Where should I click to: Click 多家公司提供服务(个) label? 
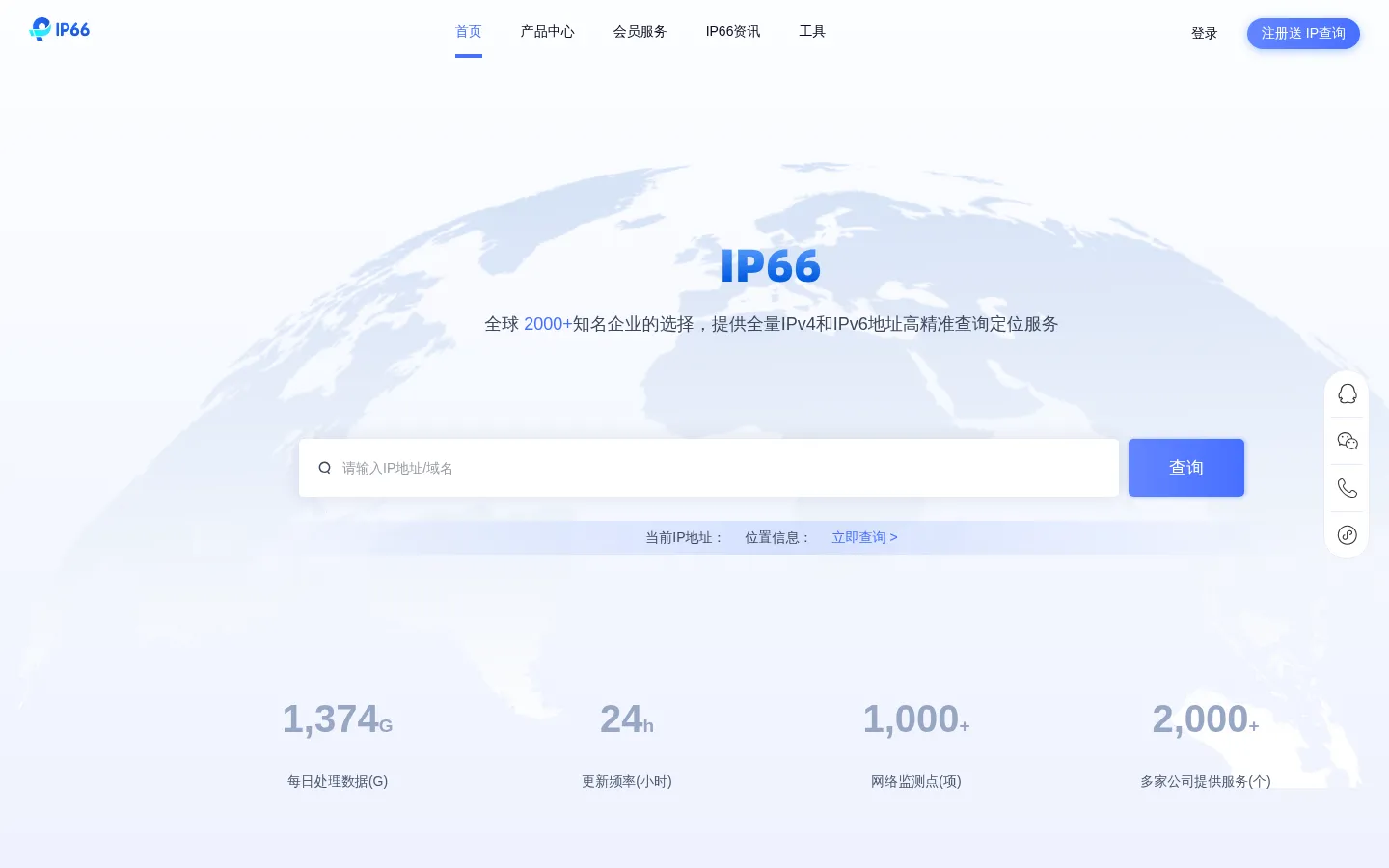pyautogui.click(x=1206, y=781)
